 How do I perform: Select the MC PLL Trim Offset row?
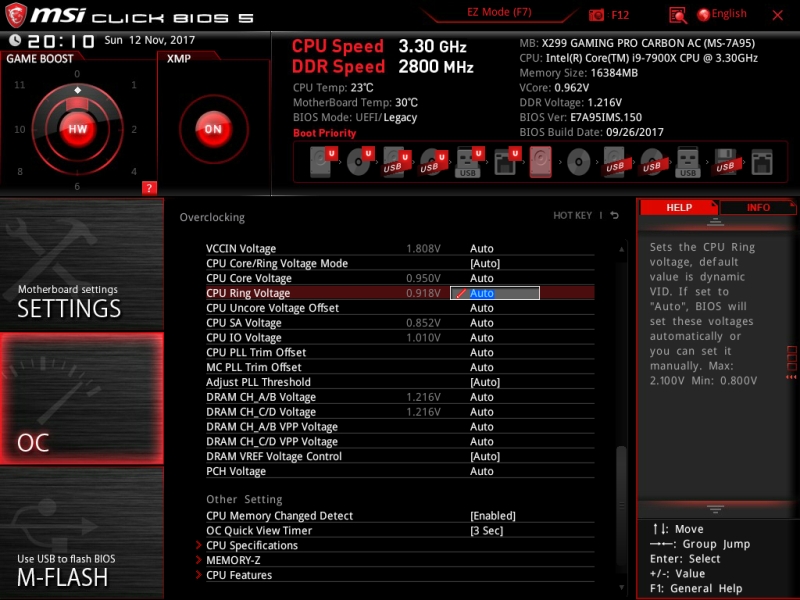pos(400,367)
